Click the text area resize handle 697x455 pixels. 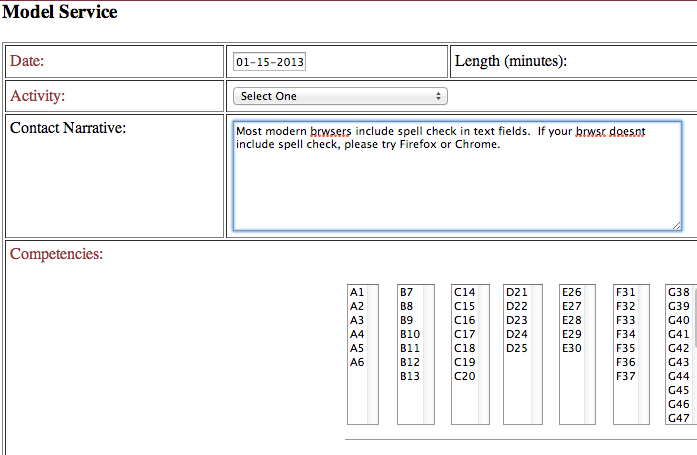click(676, 226)
